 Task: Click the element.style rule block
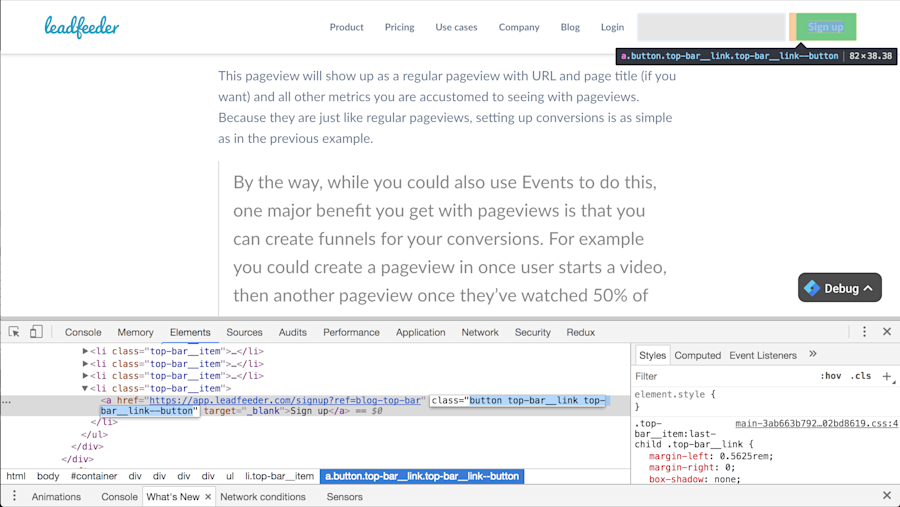[675, 400]
